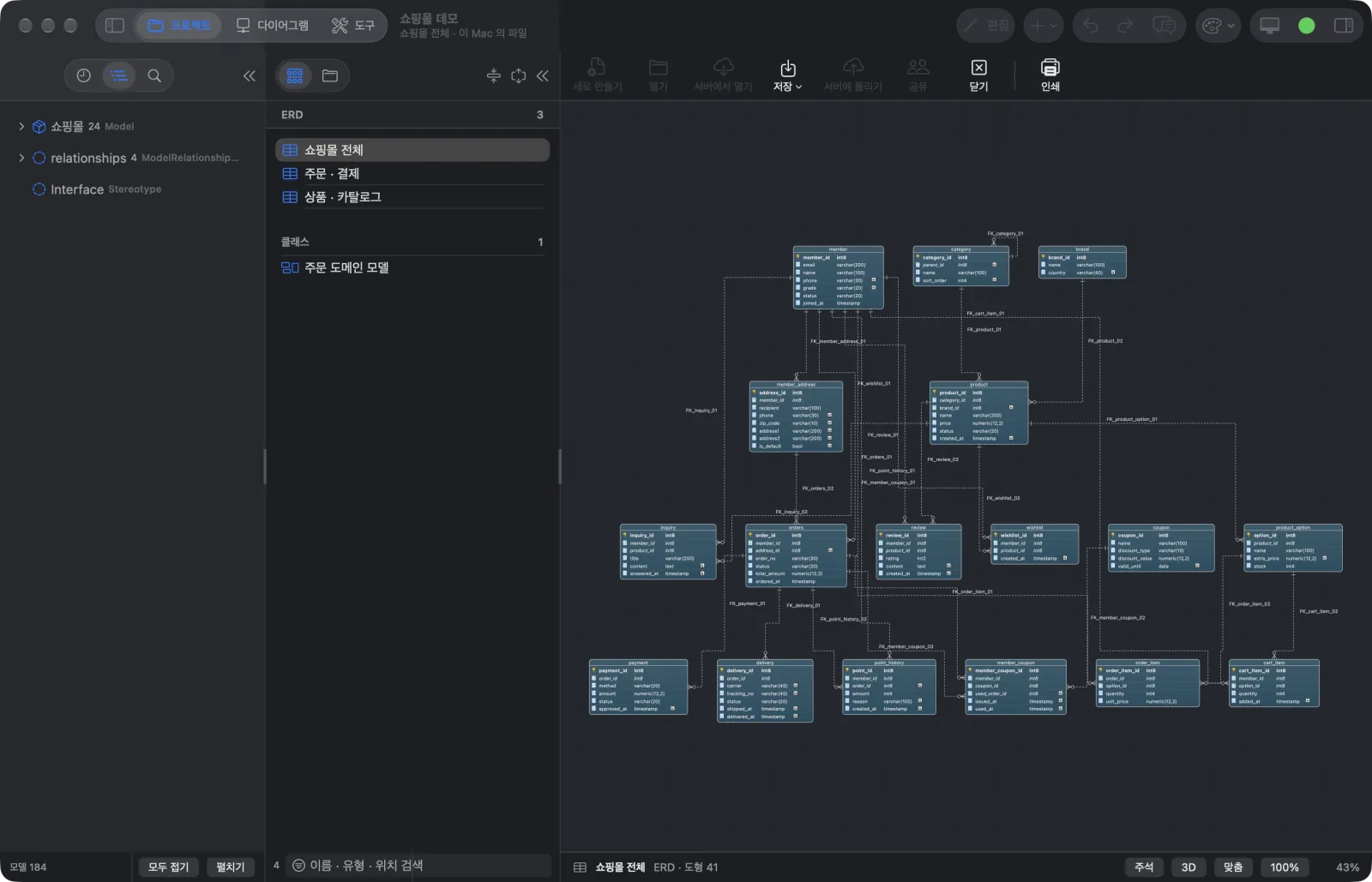Click the collapse vertically icon
The image size is (1372, 882).
[x=494, y=75]
